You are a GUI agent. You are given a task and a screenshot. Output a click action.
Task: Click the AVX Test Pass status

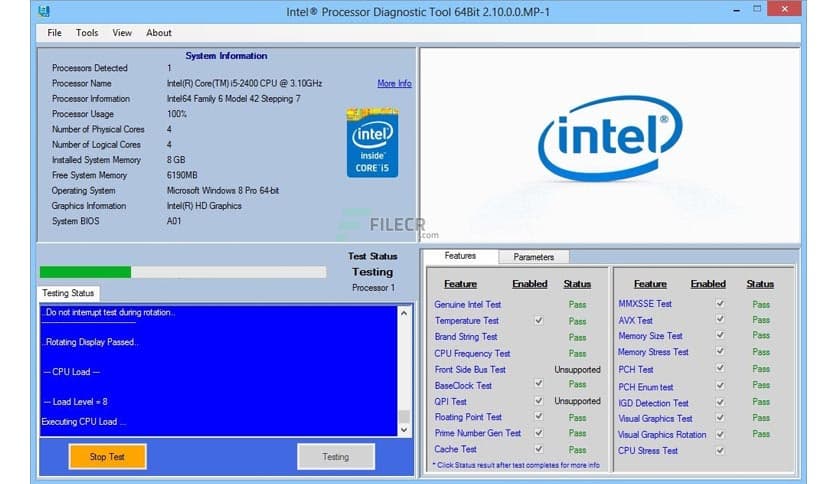tap(761, 320)
